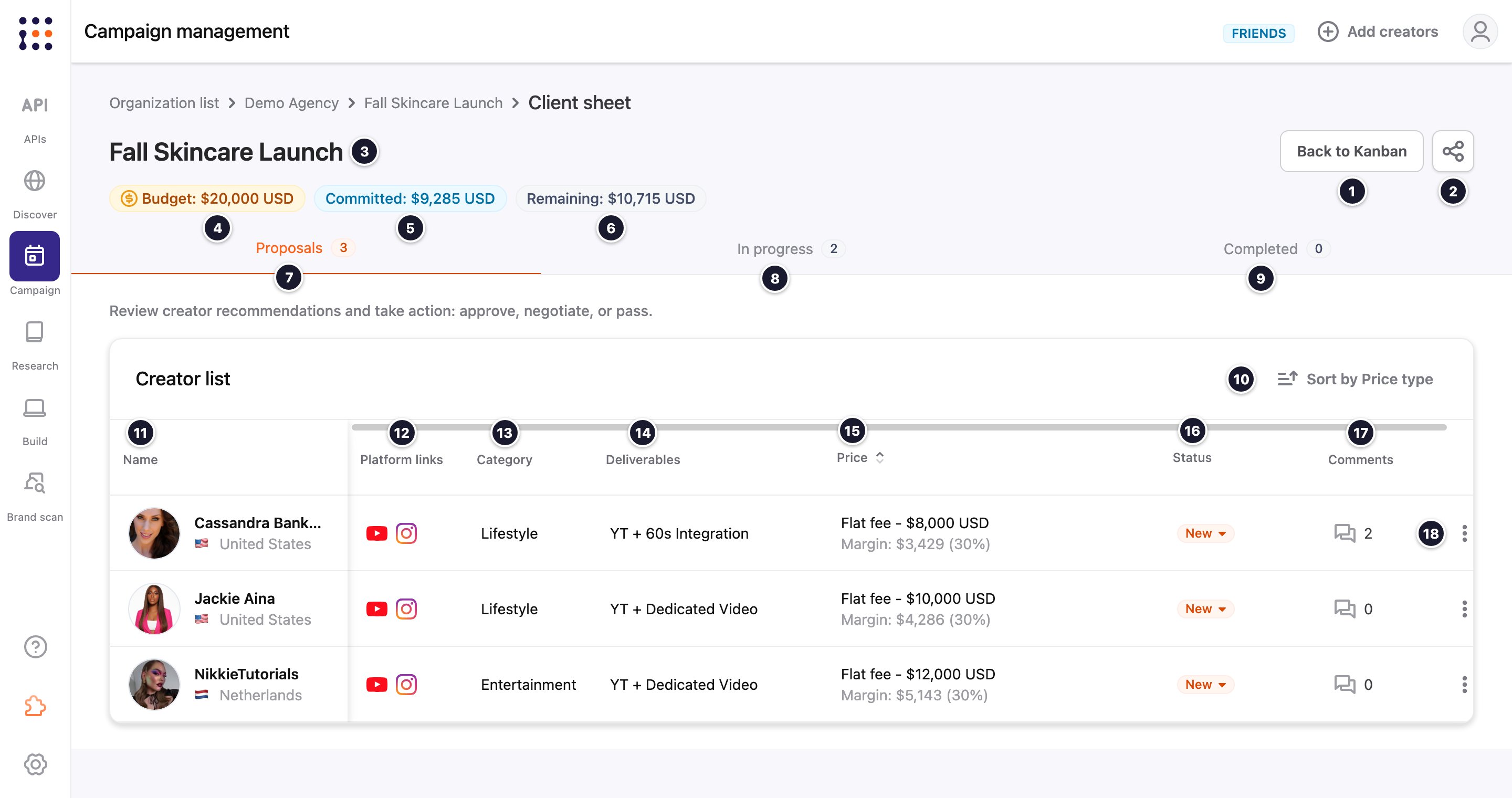Open NikkieTutorials' Instagram link
The image size is (1512, 798).
406,685
